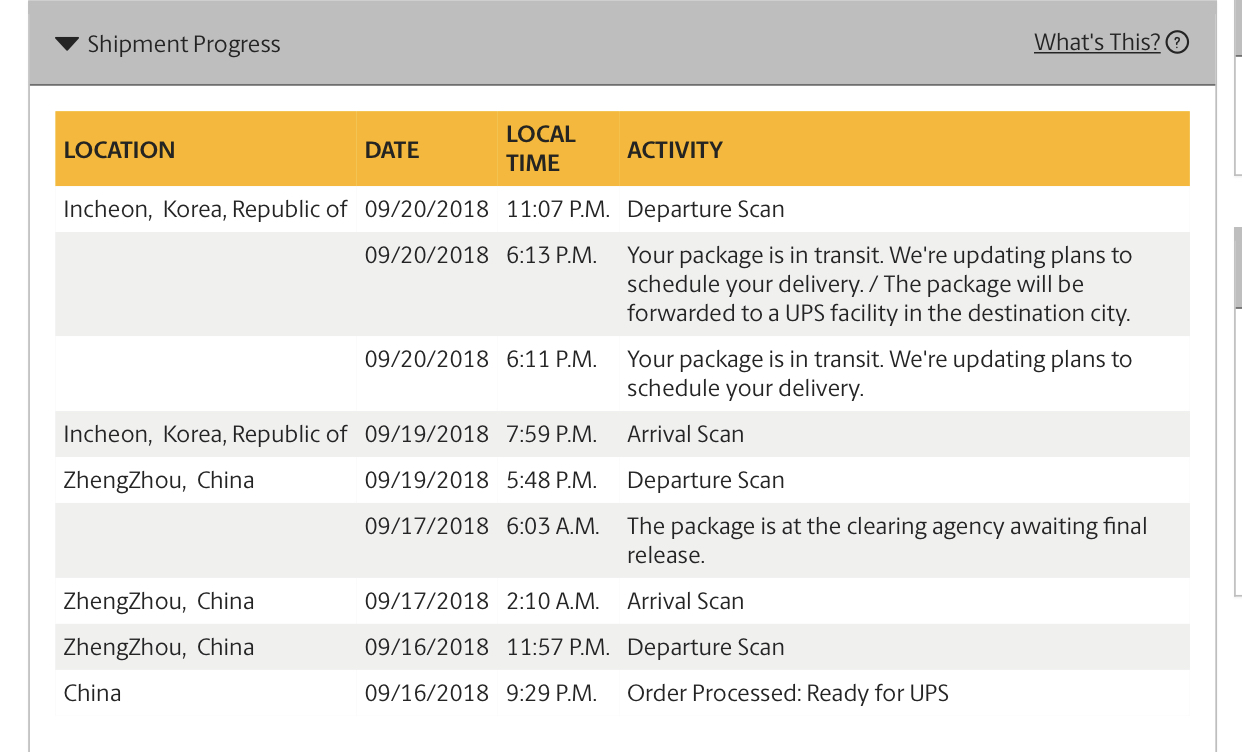Open the "What's This?" link
Viewport: 1242px width, 752px height.
1097,42
